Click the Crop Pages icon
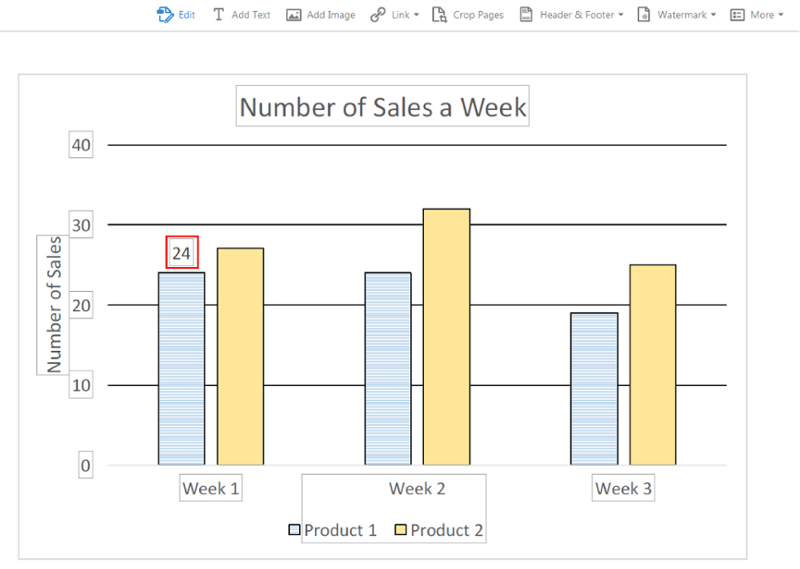 tap(439, 15)
